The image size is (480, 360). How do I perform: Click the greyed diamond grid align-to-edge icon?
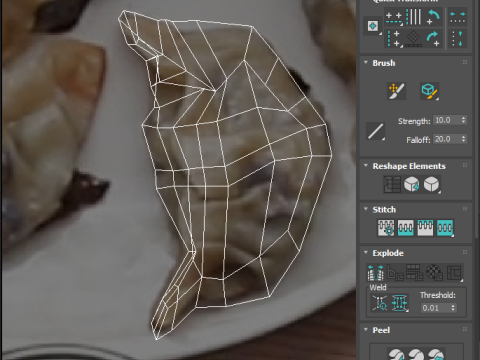413,39
